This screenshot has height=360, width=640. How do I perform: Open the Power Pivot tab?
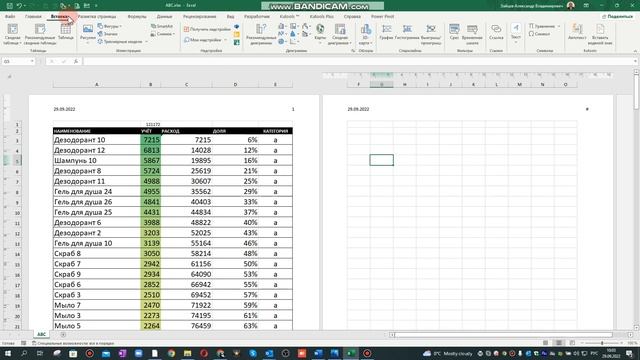click(x=382, y=16)
